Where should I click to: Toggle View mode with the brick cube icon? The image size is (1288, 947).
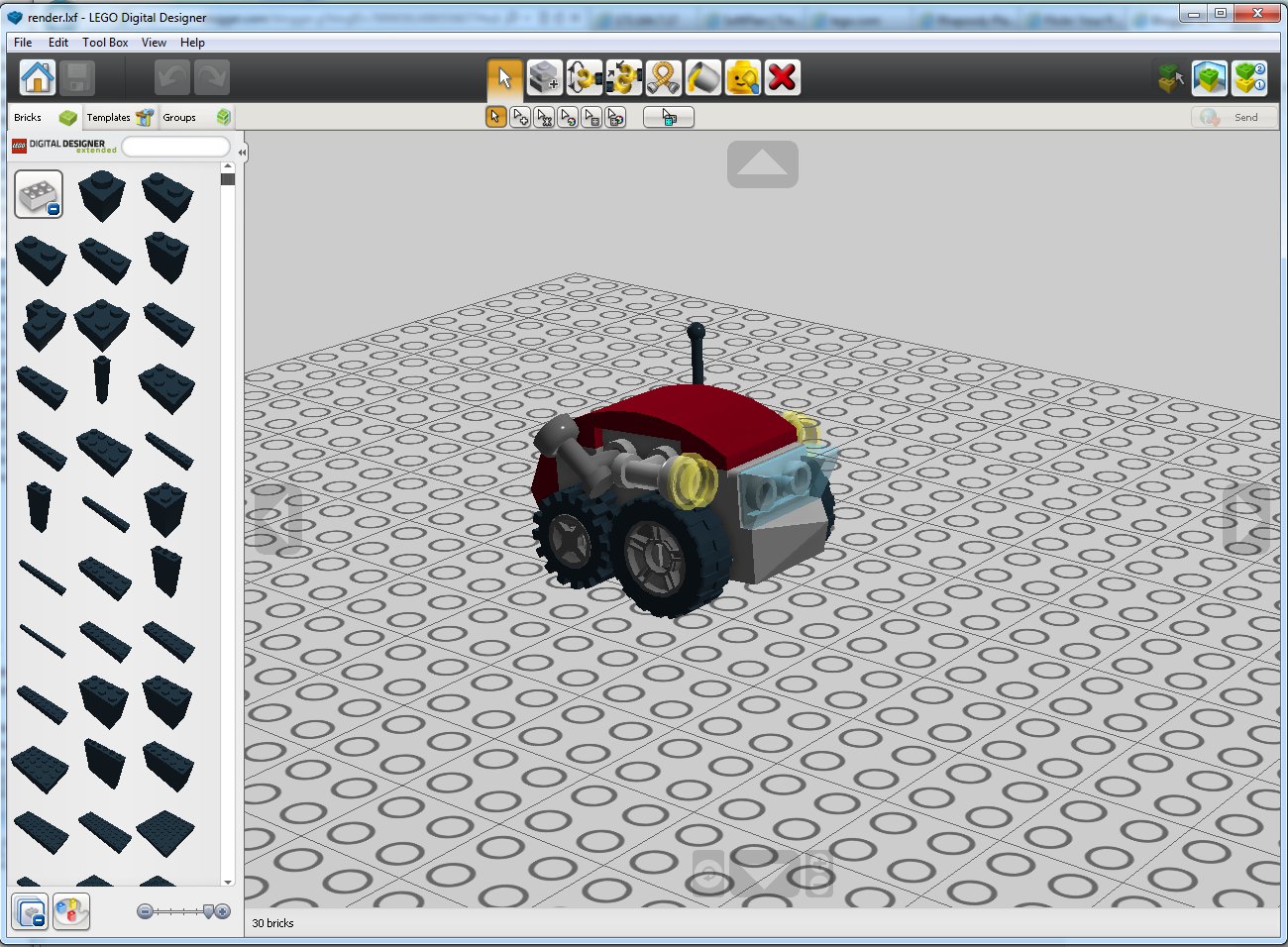(x=1210, y=77)
